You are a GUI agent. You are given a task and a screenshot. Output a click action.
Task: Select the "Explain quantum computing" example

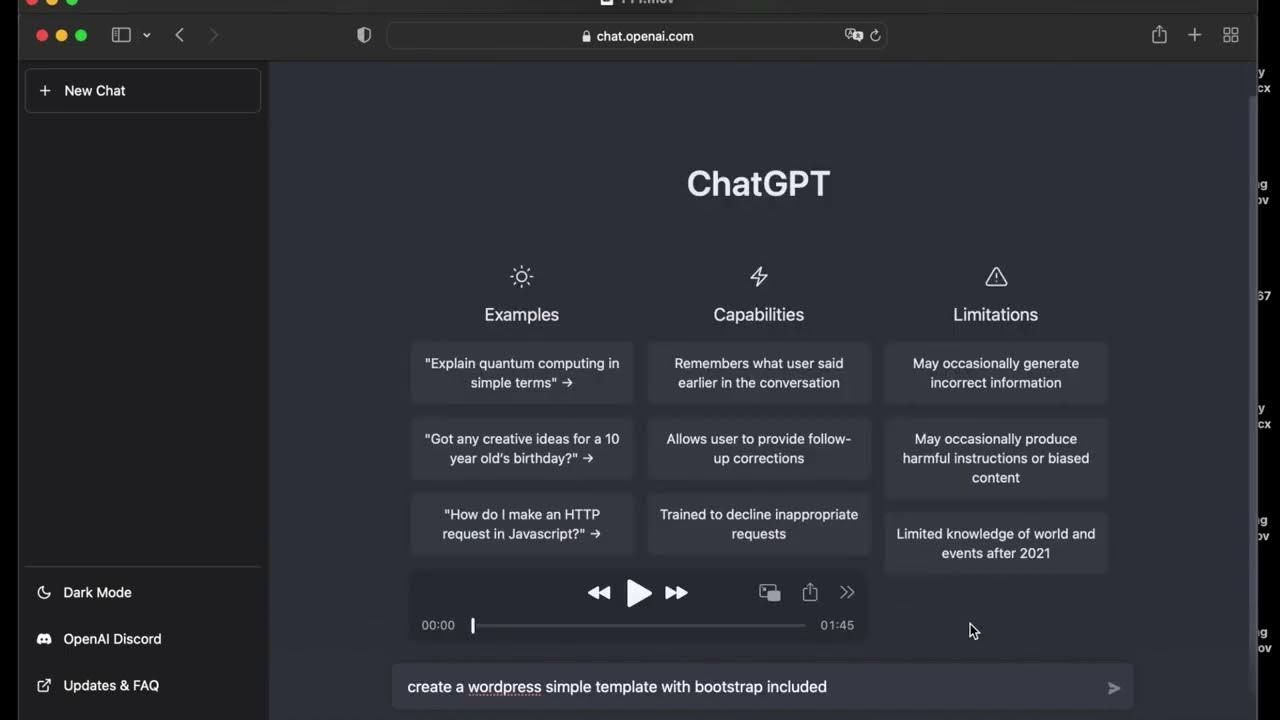pyautogui.click(x=521, y=373)
